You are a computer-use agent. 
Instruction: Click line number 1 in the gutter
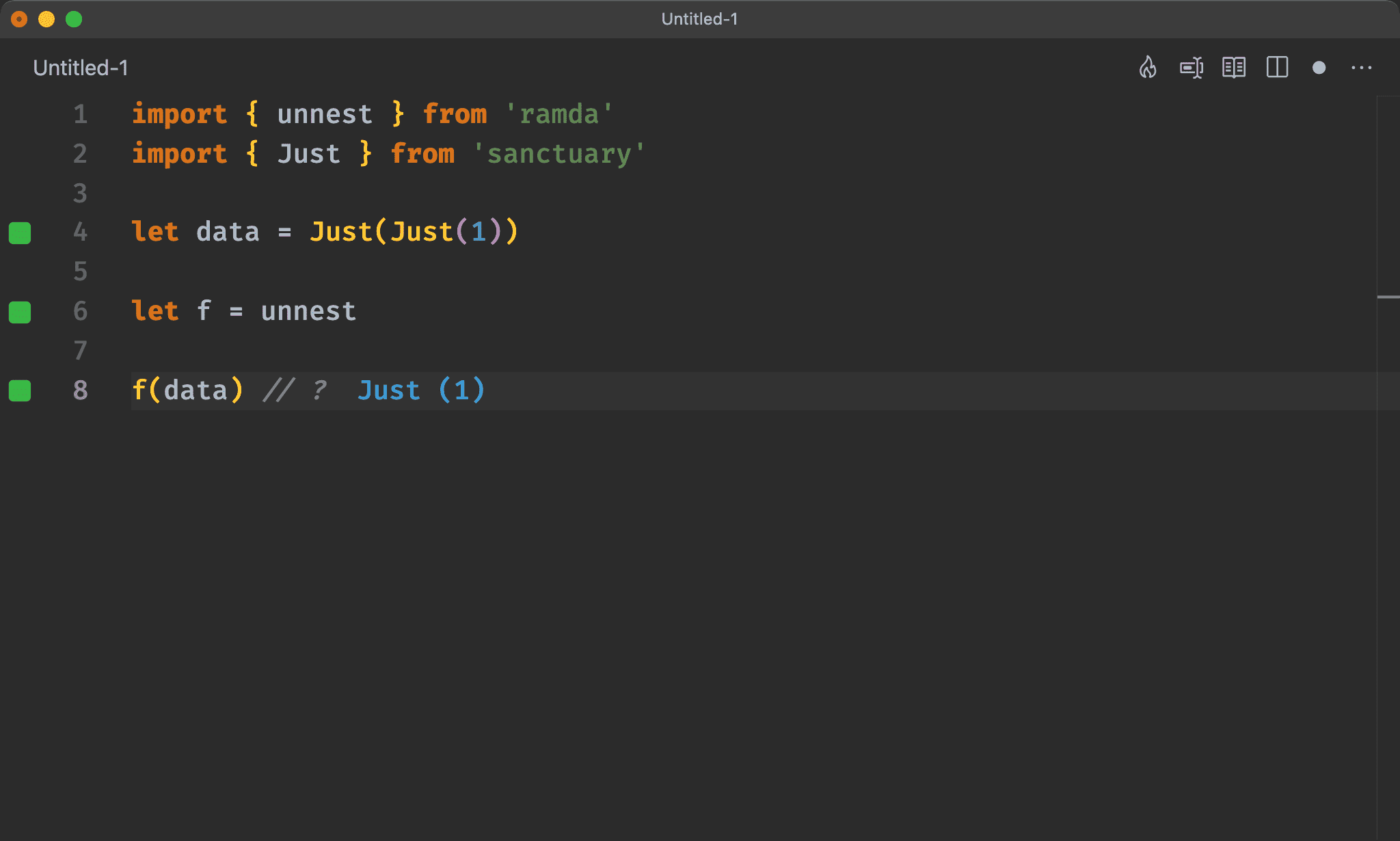tap(80, 114)
